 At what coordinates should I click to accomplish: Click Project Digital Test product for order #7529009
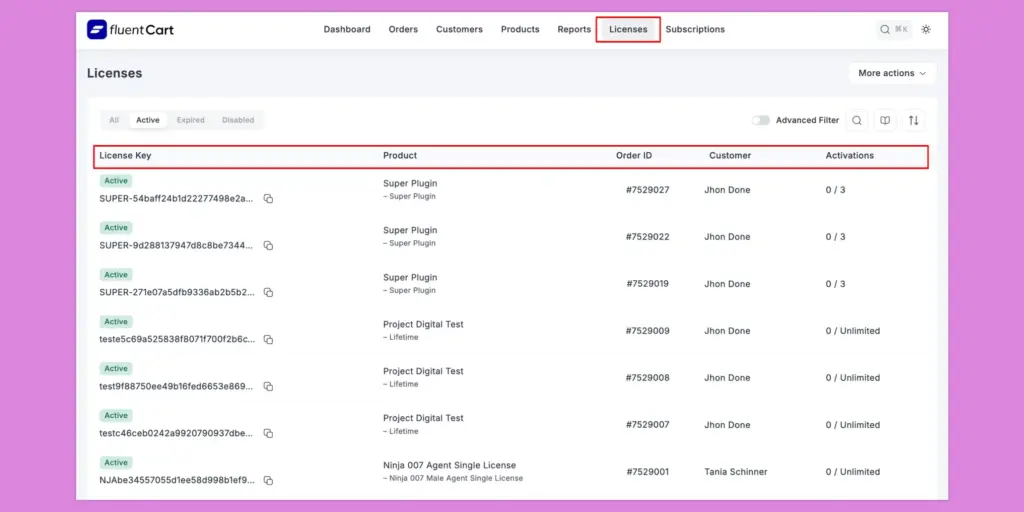click(423, 325)
